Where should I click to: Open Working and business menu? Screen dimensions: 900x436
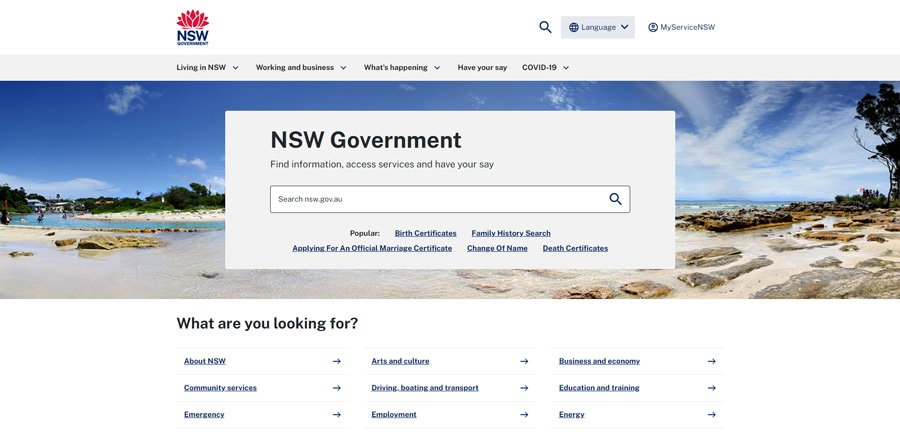294,67
